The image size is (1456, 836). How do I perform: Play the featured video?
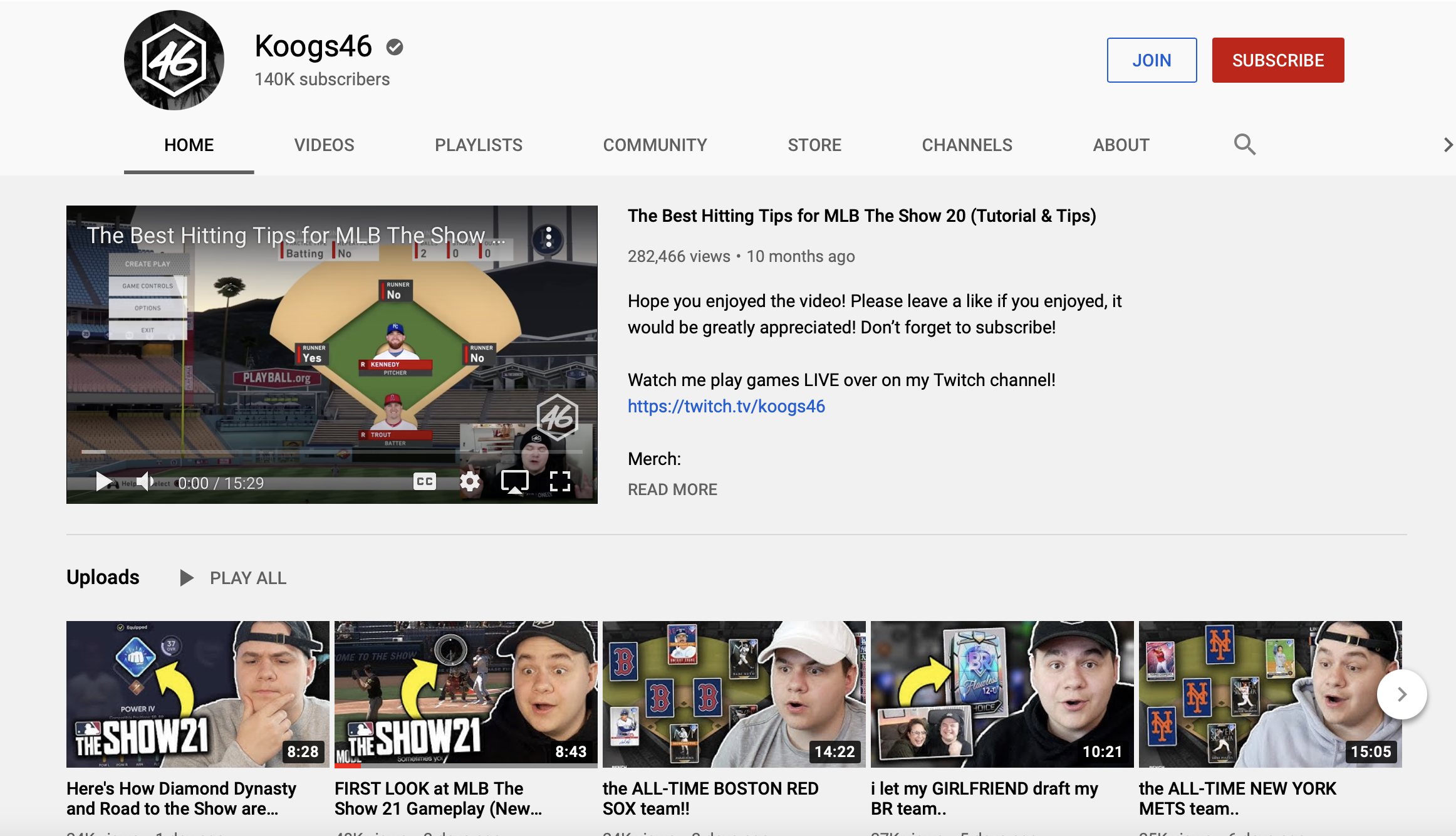[104, 482]
